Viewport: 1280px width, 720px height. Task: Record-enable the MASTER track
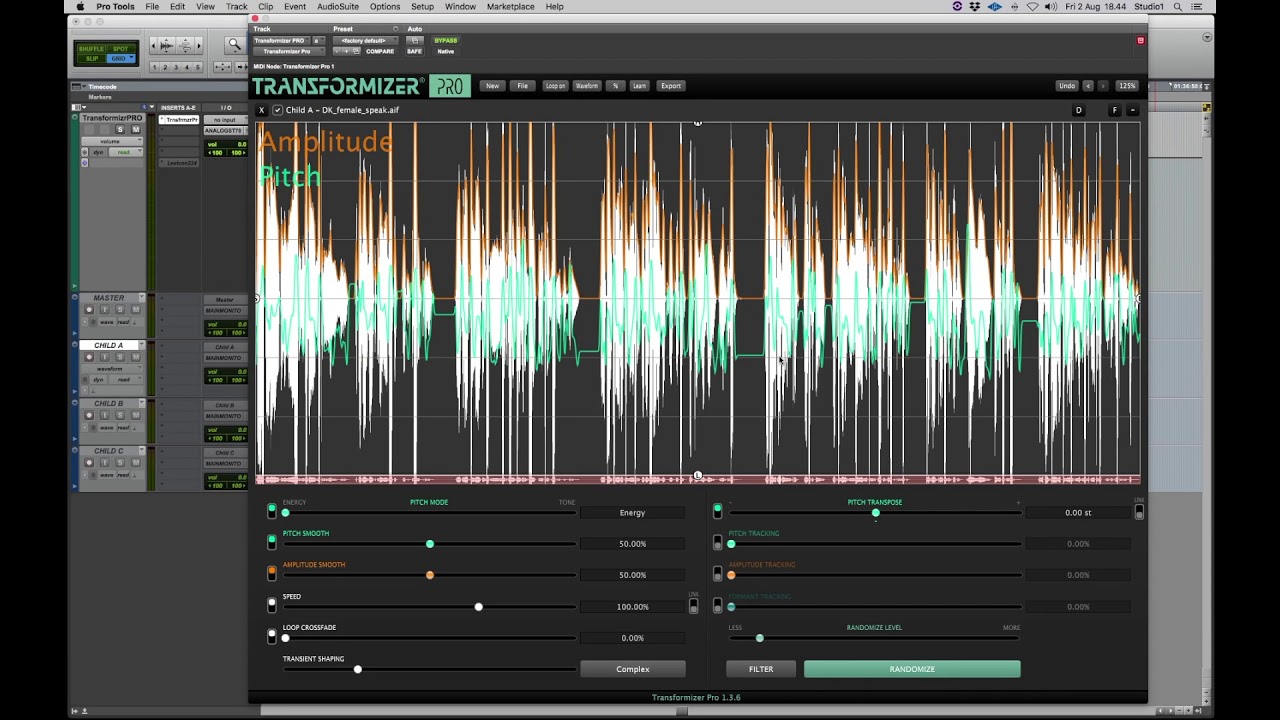89,310
